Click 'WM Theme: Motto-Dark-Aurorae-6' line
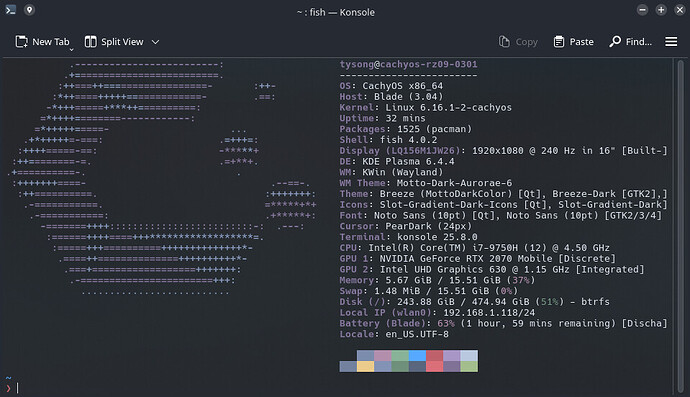 [x=426, y=183]
